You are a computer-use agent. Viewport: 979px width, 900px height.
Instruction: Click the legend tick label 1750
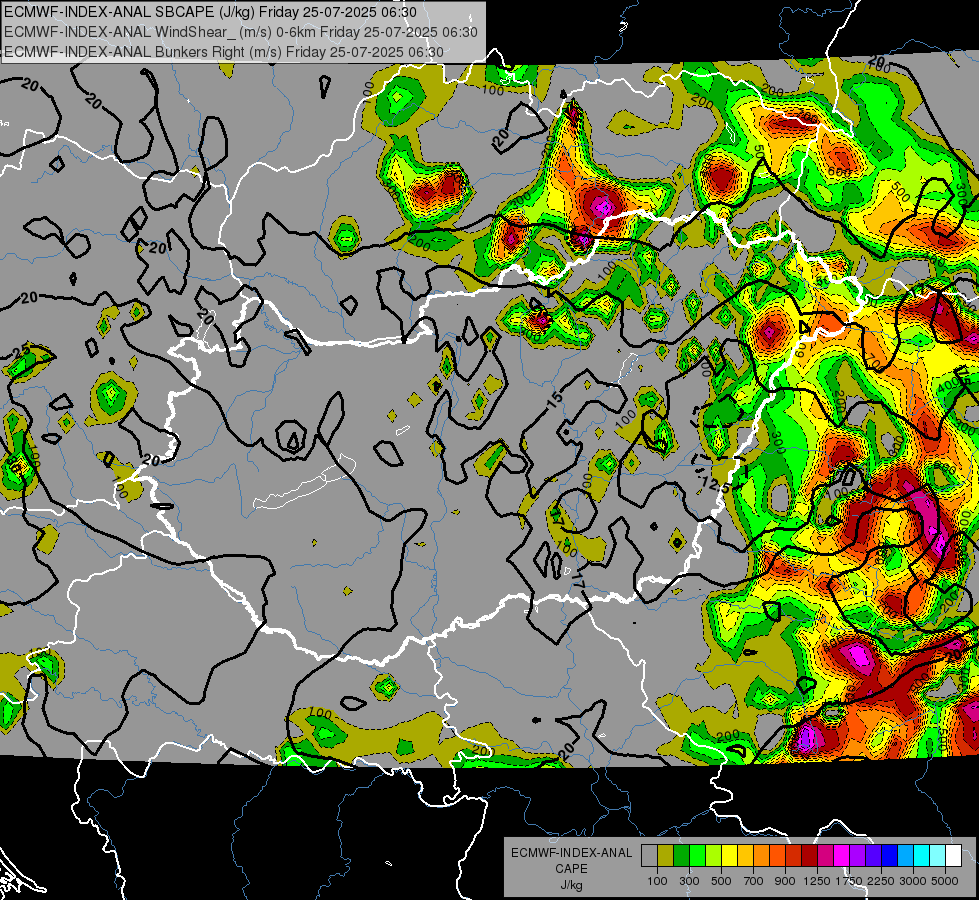point(849,881)
